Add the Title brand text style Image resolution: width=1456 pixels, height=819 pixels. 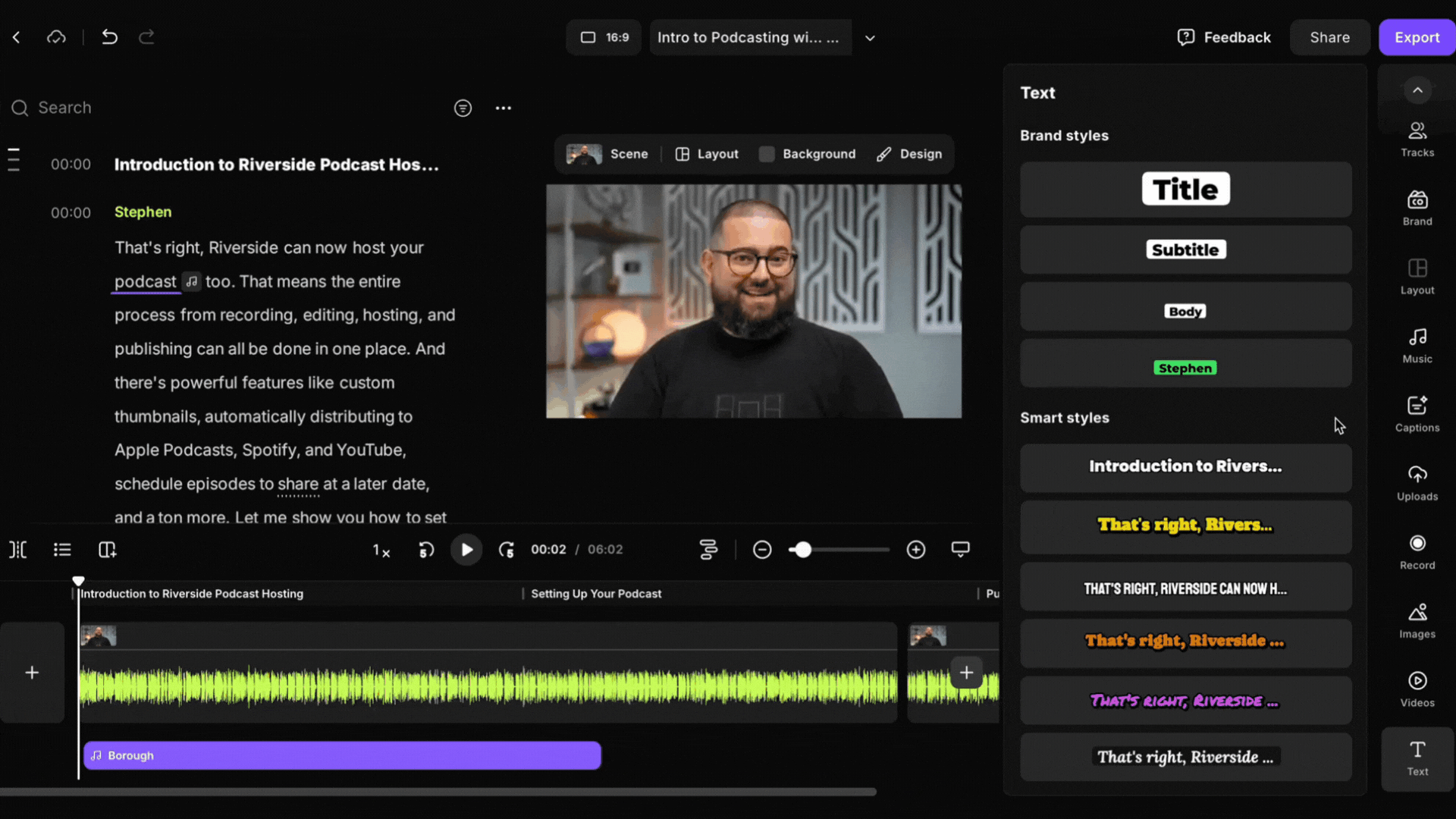tap(1185, 190)
